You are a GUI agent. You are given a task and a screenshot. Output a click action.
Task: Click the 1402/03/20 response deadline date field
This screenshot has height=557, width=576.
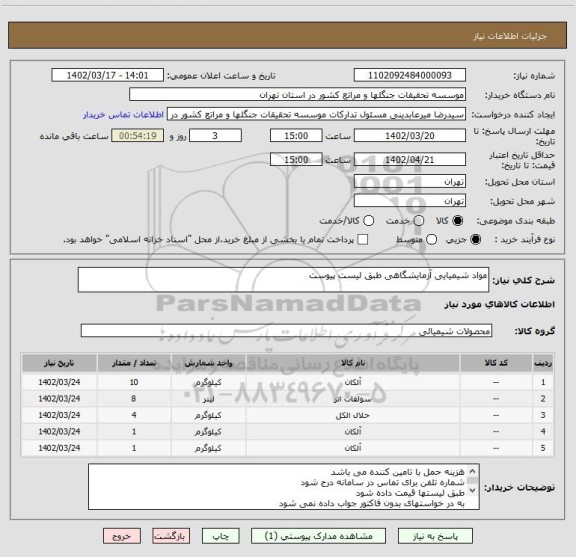410,136
